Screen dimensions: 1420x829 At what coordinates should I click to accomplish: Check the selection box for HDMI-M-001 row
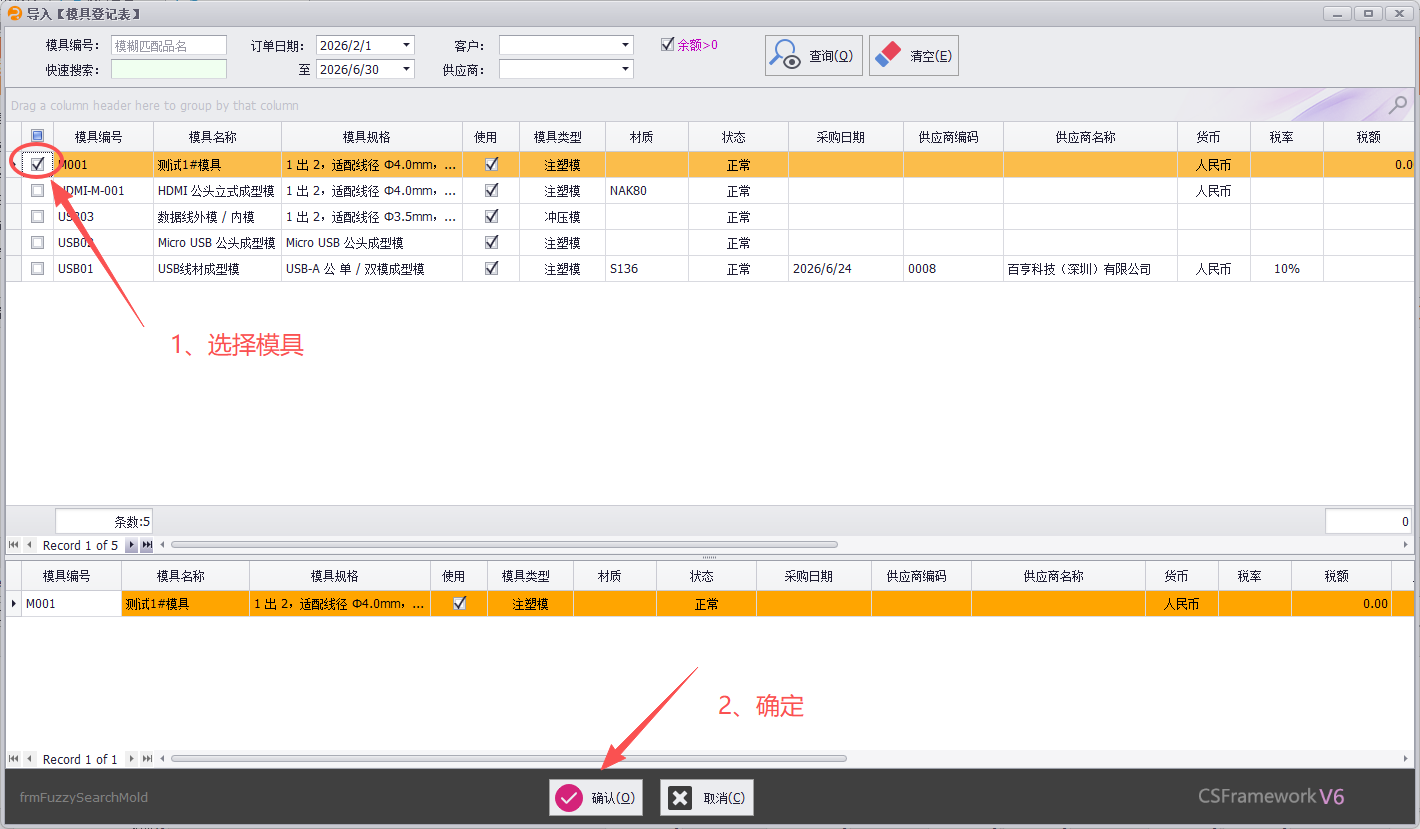[x=37, y=190]
